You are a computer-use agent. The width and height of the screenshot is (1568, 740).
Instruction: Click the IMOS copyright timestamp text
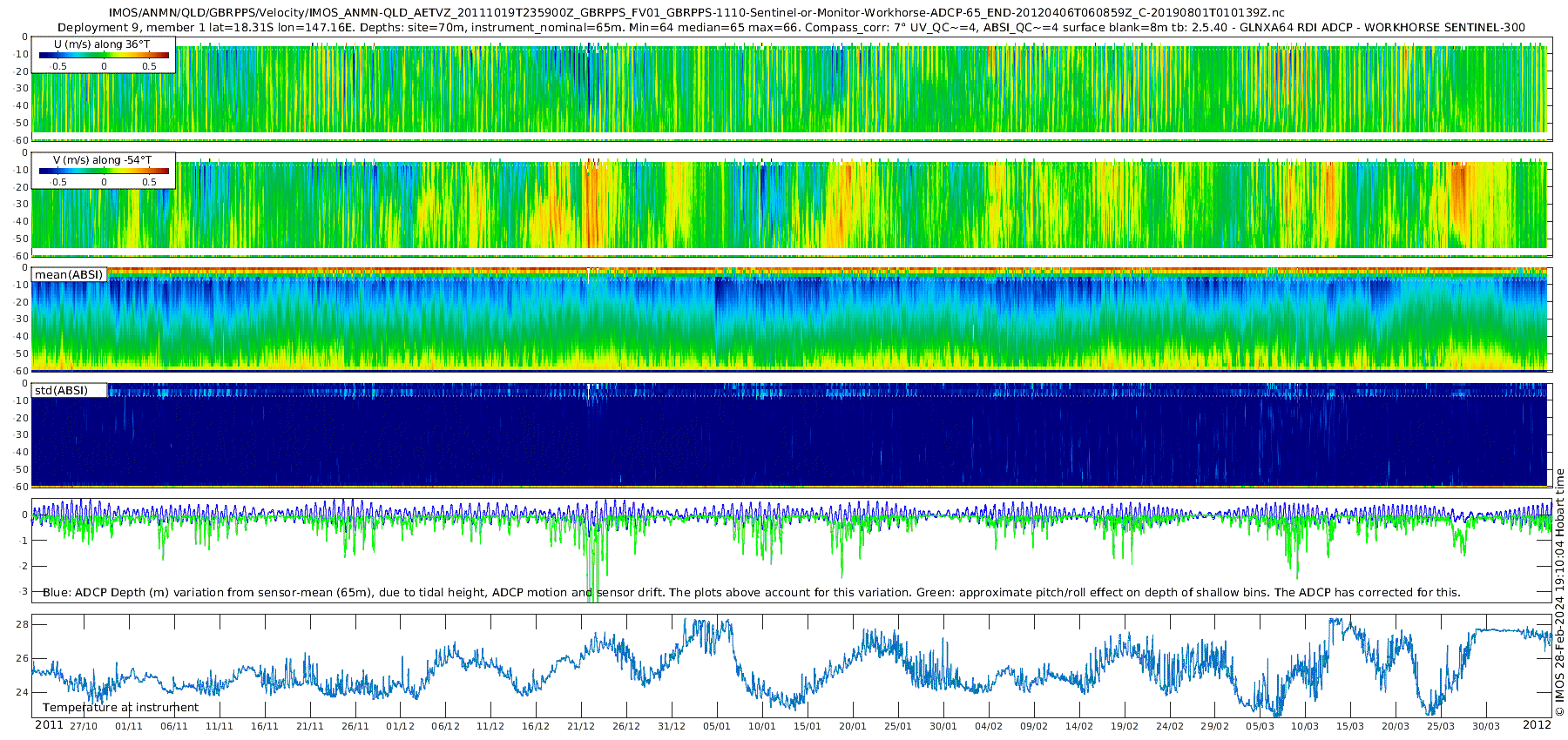(x=1559, y=593)
